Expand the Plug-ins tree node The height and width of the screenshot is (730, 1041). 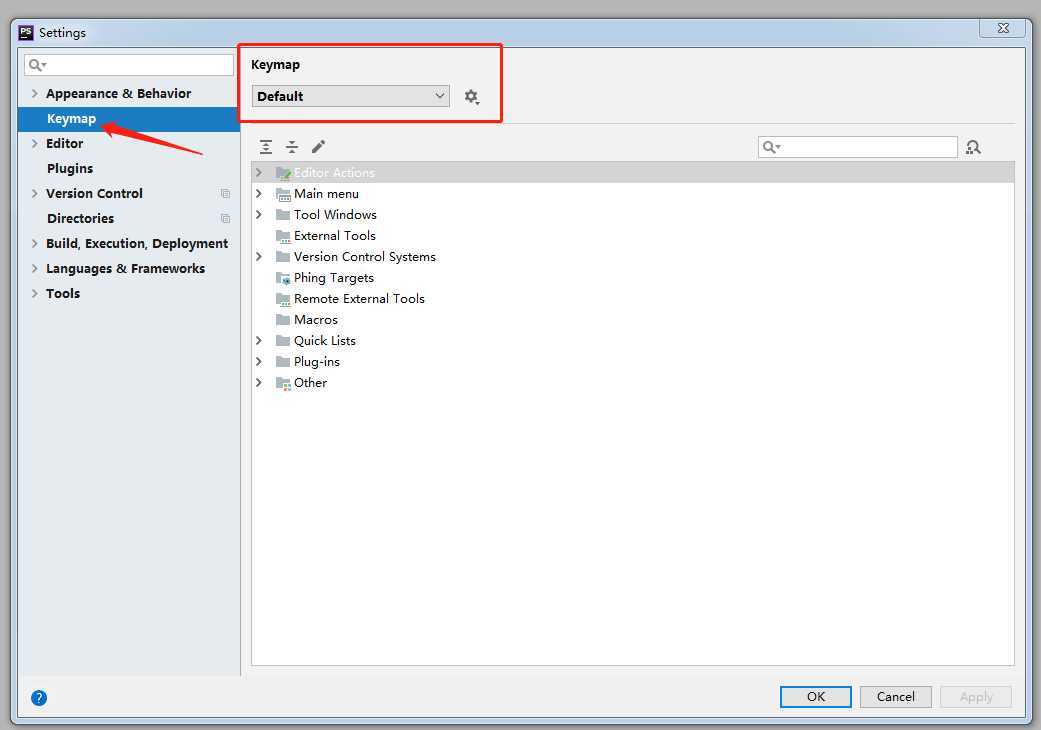pos(260,362)
